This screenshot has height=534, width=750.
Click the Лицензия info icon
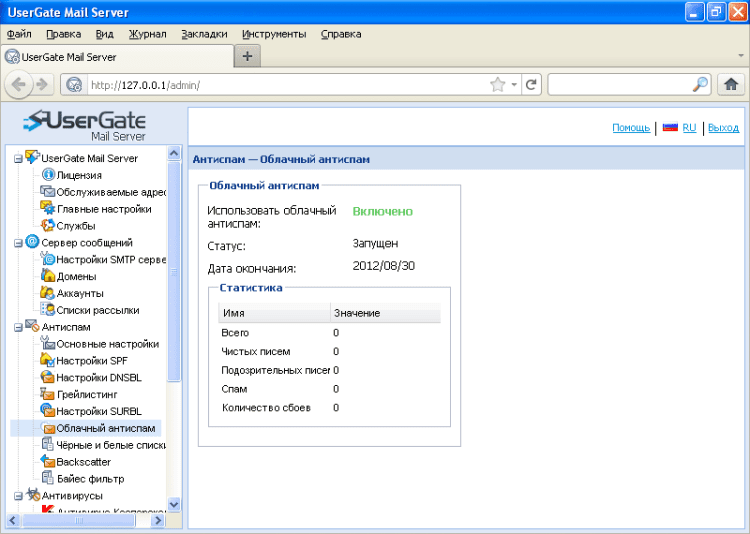48,175
